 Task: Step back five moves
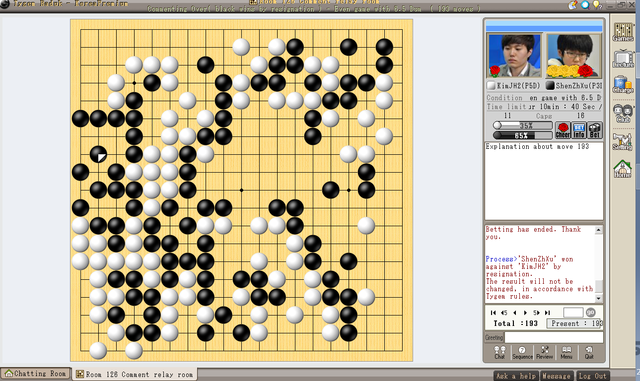[504, 312]
